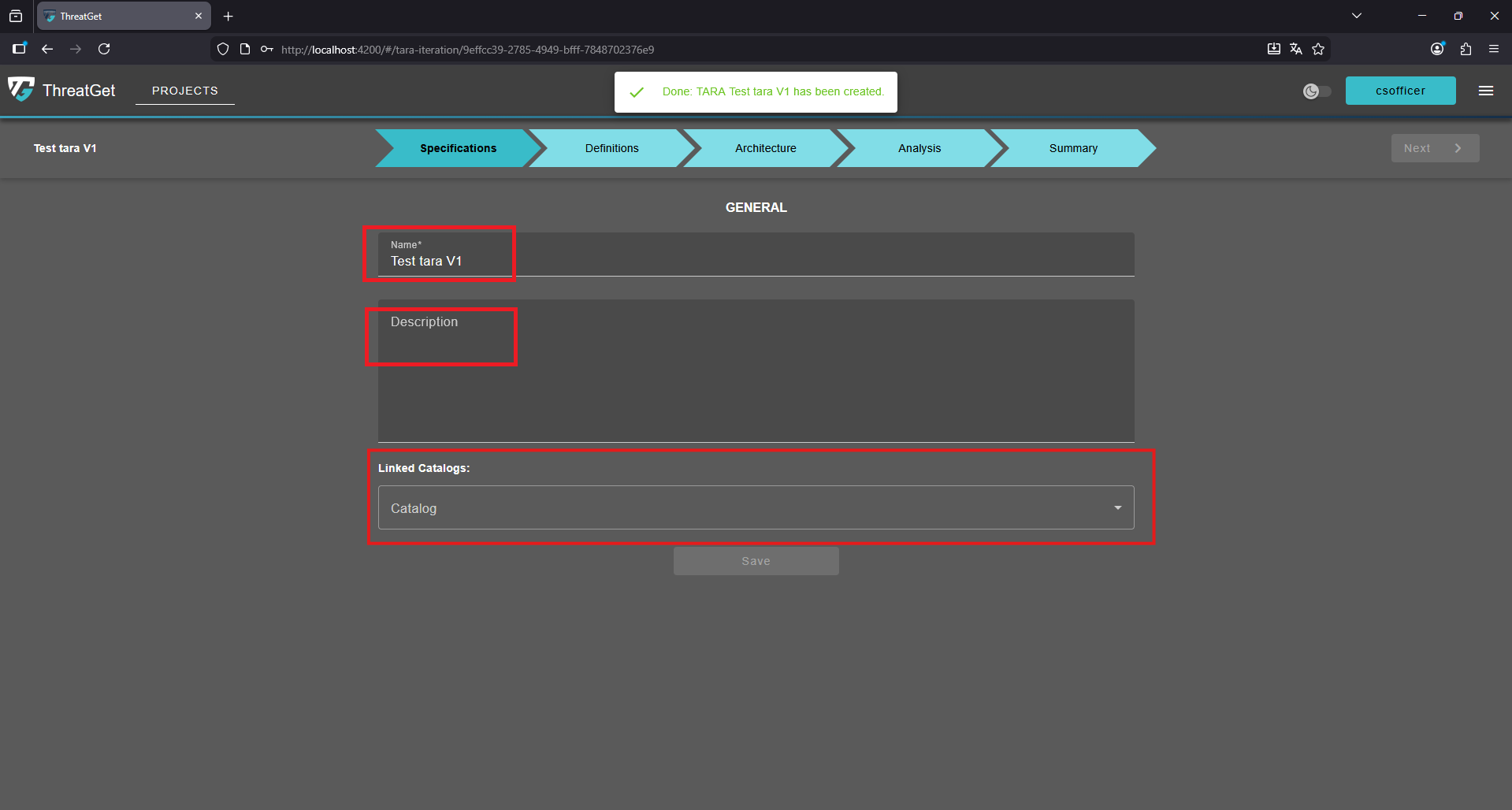Open the hamburger menu in app header
The height and width of the screenshot is (810, 1512).
coord(1485,91)
